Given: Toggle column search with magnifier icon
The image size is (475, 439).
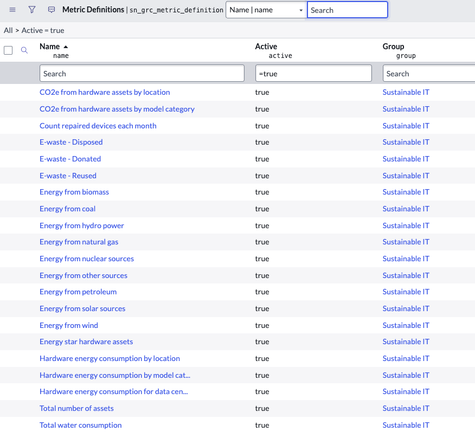Looking at the screenshot, I should [24, 50].
